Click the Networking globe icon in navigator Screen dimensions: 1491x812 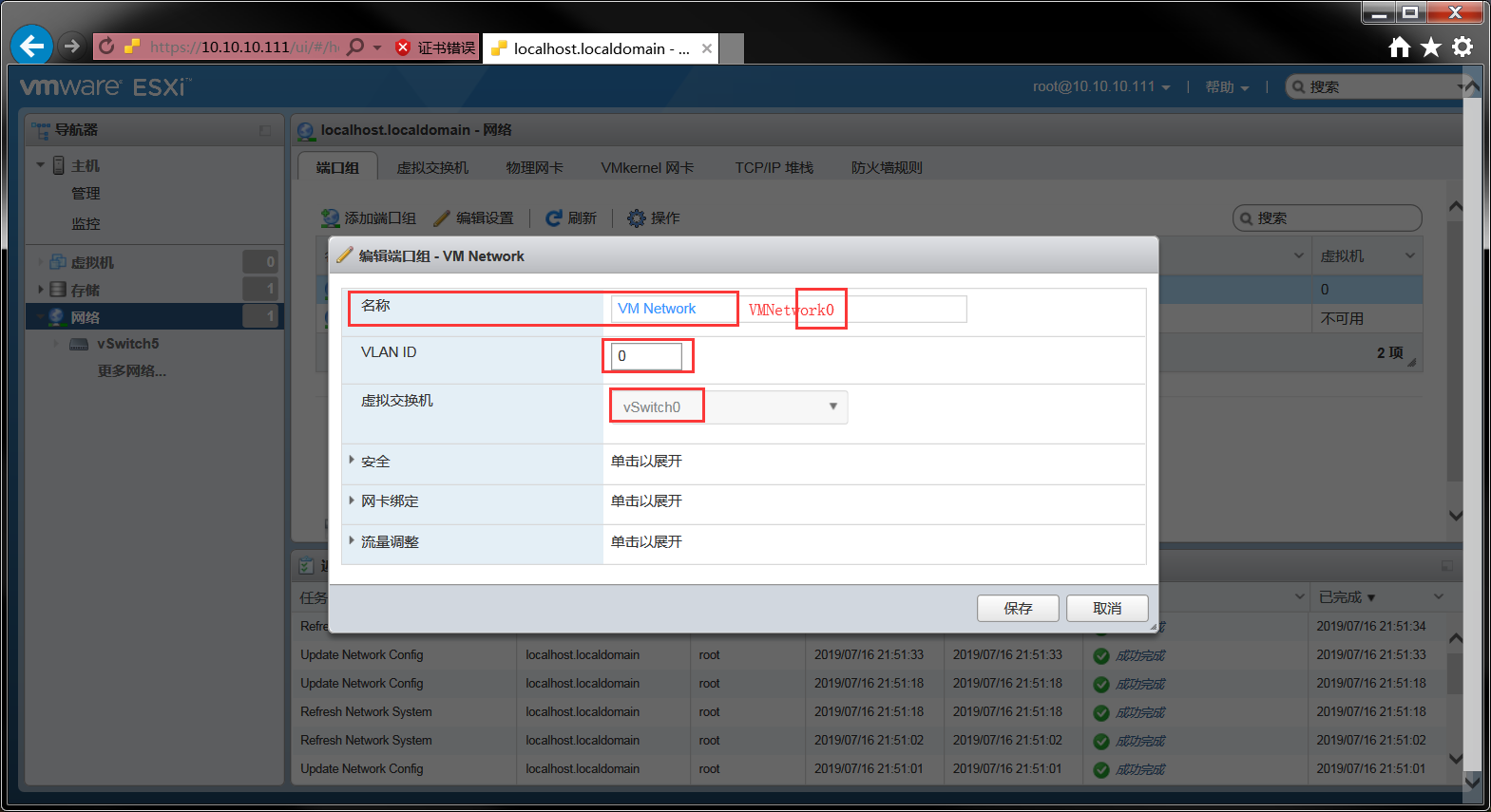coord(57,317)
